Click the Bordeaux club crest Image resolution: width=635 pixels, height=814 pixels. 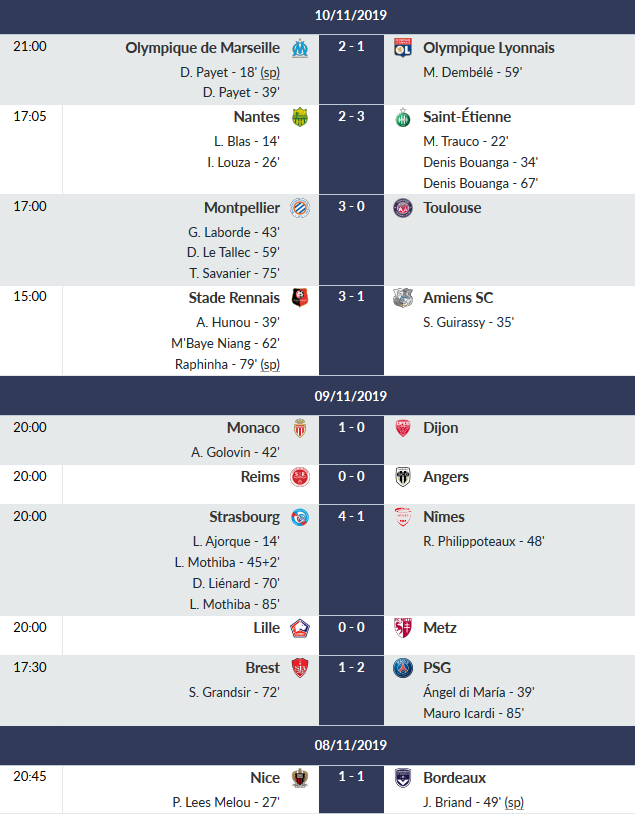coord(403,778)
